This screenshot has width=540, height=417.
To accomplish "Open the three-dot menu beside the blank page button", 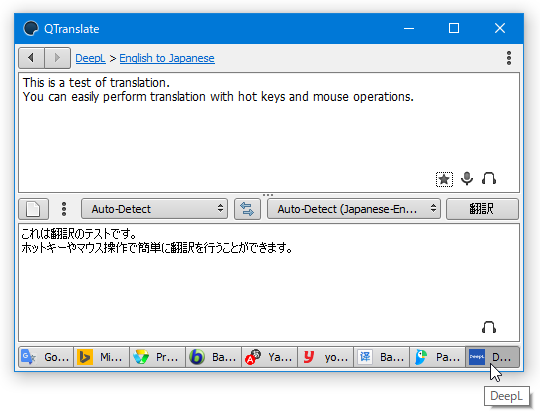I will coord(64,209).
